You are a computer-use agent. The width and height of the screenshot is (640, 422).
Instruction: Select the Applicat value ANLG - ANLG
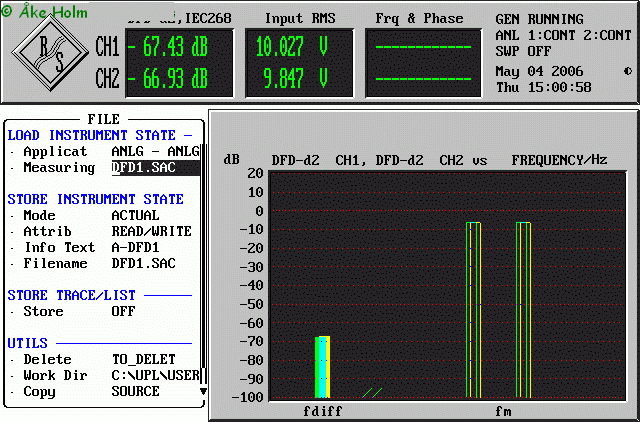156,151
